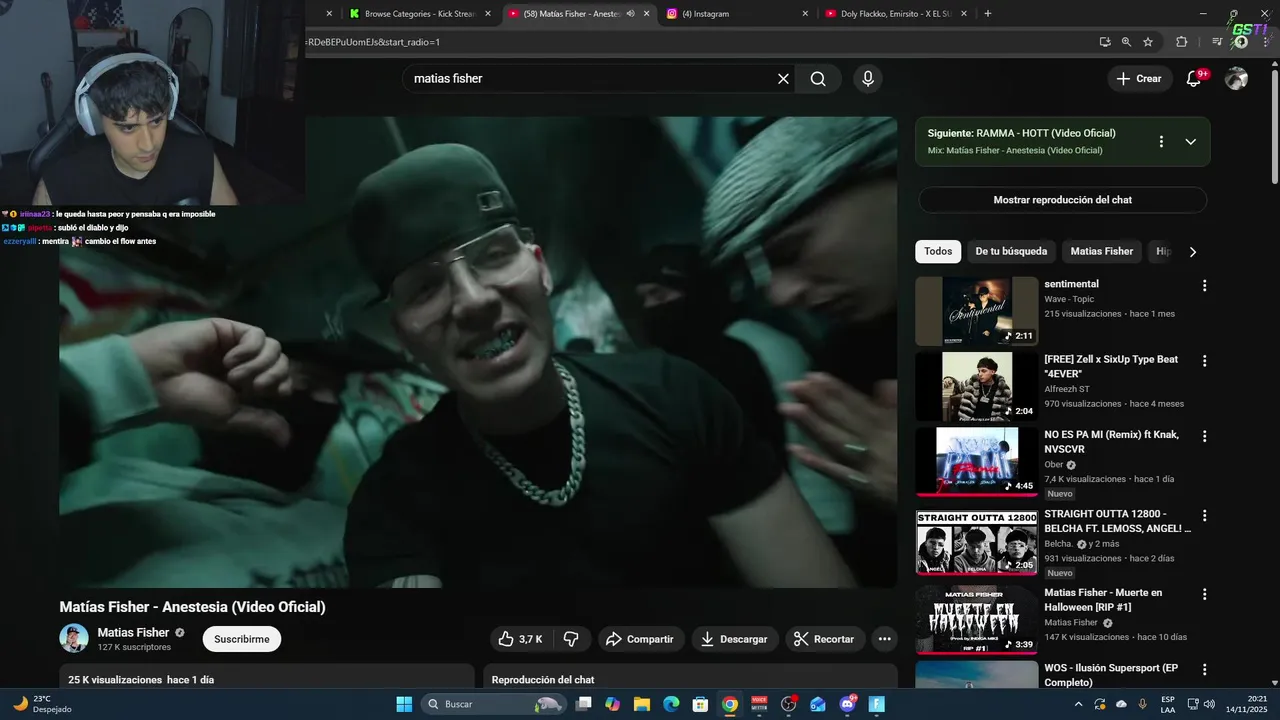Viewport: 1280px width, 720px height.
Task: Click the main Anestesia video player
Action: point(478,352)
